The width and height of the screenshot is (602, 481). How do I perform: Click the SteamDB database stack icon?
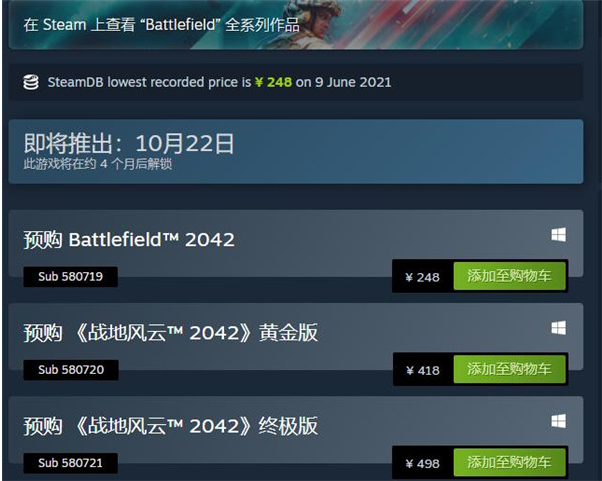coord(31,82)
